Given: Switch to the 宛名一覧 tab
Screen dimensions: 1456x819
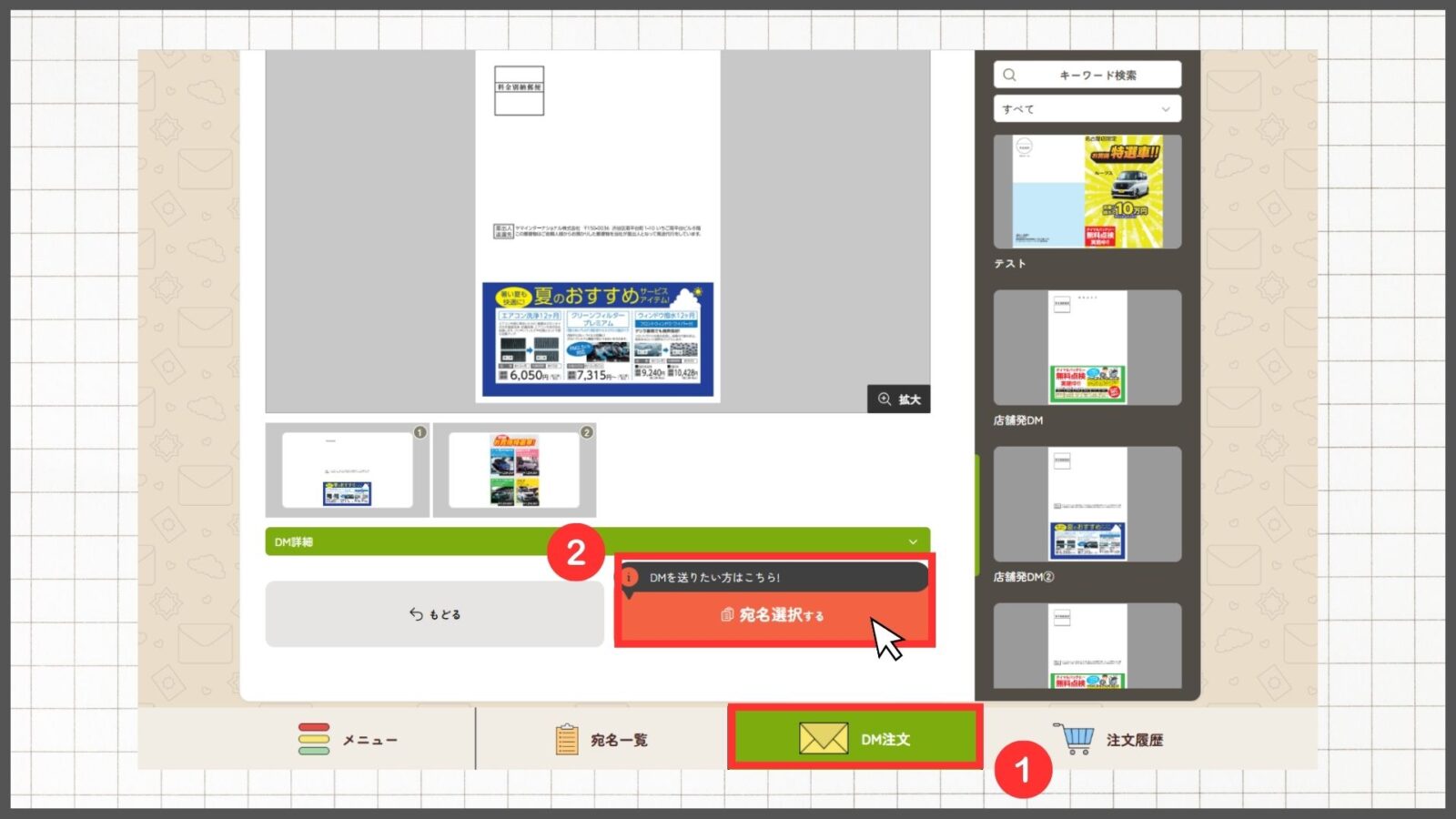Looking at the screenshot, I should pos(619,740).
